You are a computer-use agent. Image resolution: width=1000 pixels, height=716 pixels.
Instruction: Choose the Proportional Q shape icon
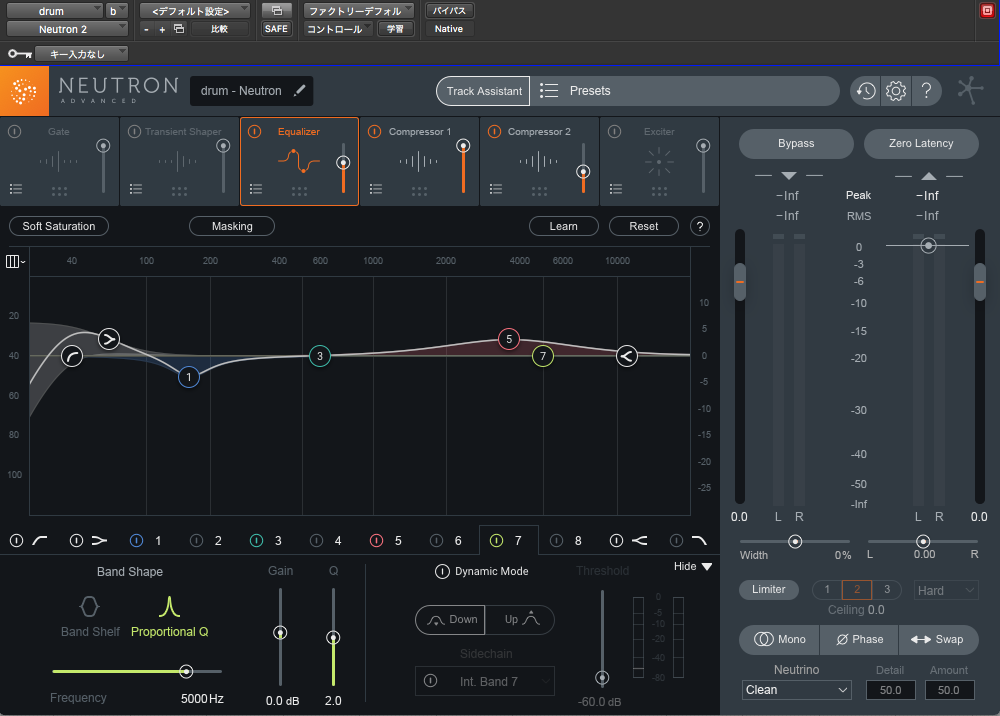click(x=169, y=606)
